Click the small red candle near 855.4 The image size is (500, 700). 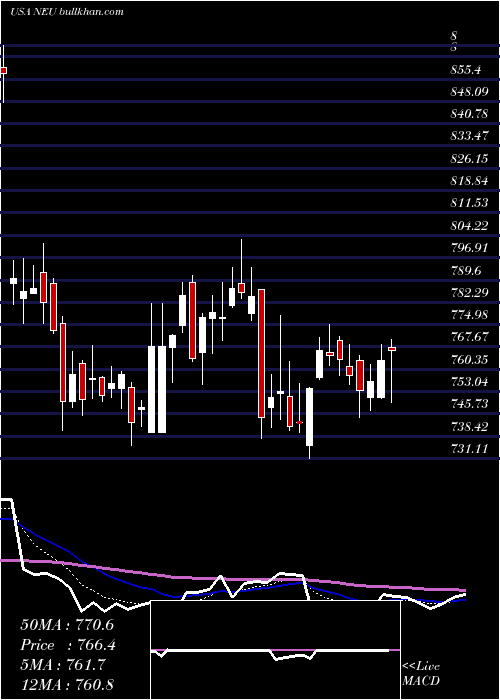4,71
